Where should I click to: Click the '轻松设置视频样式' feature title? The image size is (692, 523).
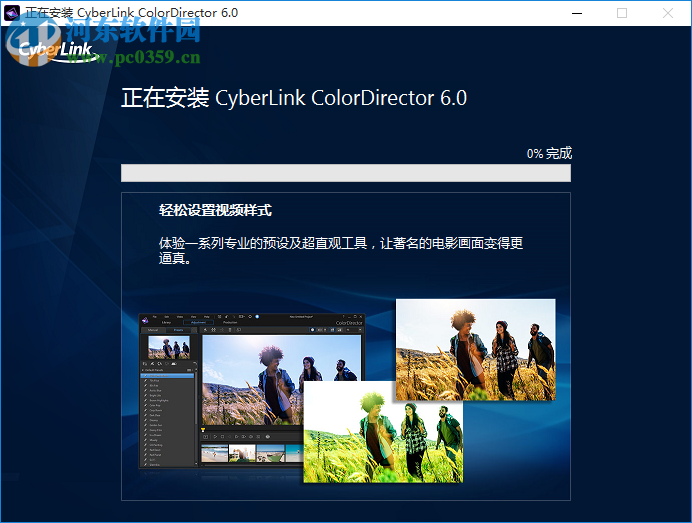[x=215, y=210]
